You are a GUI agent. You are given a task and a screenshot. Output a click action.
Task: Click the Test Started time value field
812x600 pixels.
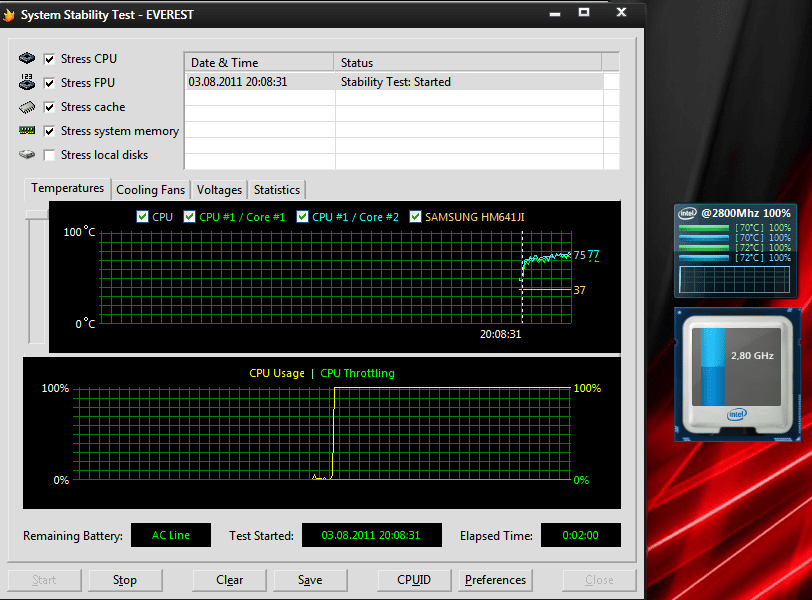point(371,535)
